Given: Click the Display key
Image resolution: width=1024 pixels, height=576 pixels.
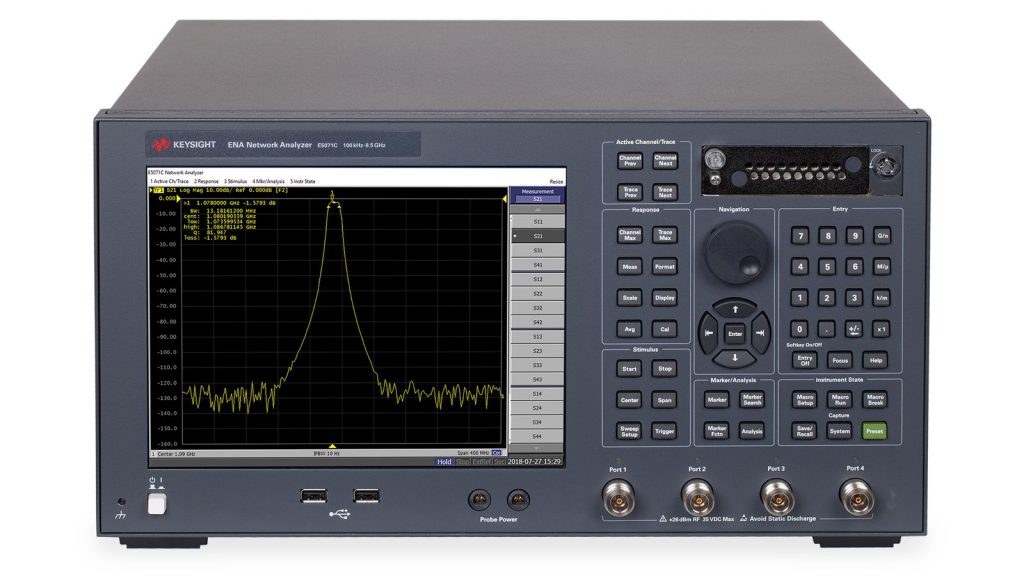Looking at the screenshot, I should click(665, 298).
